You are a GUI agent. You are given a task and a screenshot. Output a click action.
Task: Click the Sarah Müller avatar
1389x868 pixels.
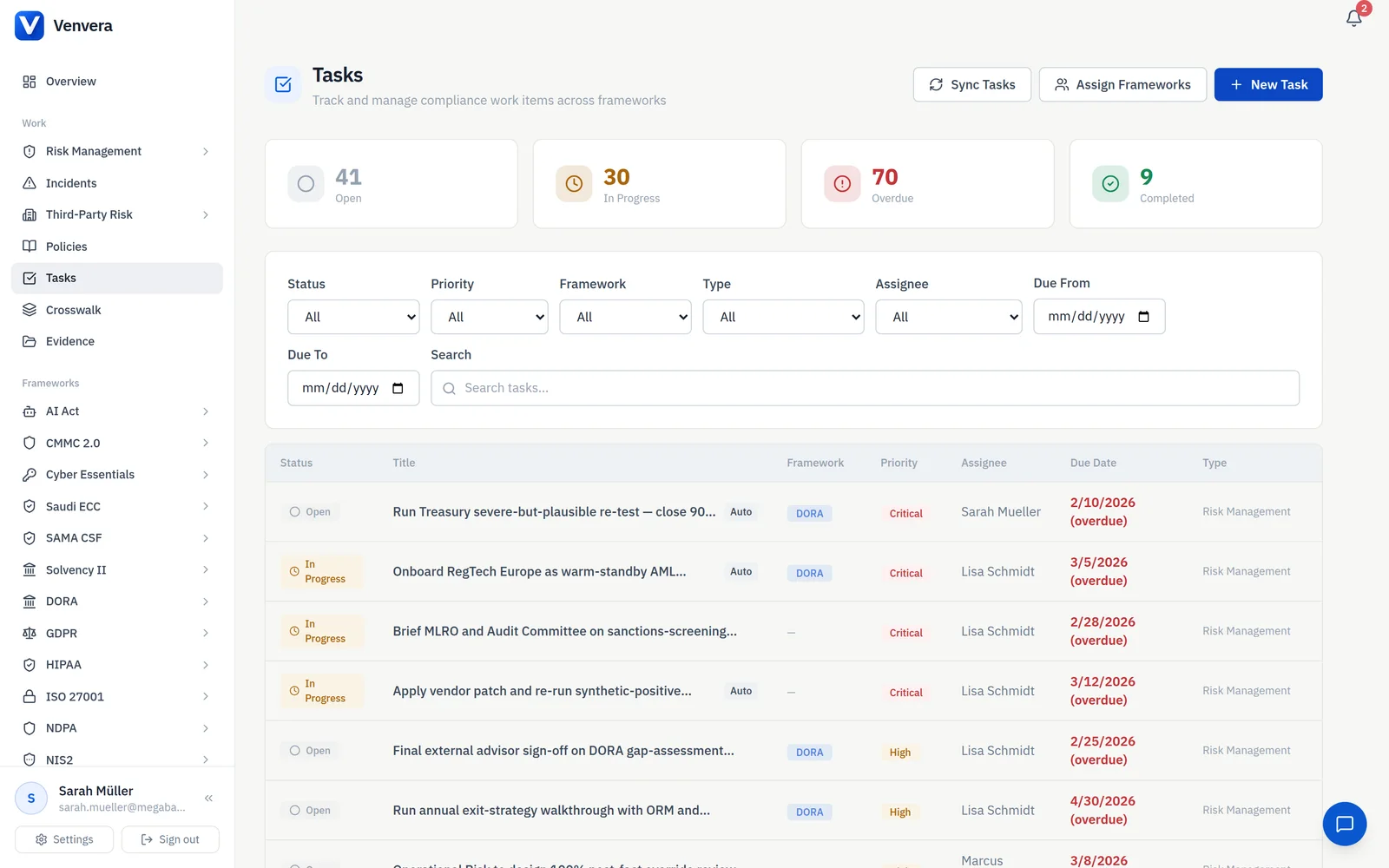pos(31,799)
